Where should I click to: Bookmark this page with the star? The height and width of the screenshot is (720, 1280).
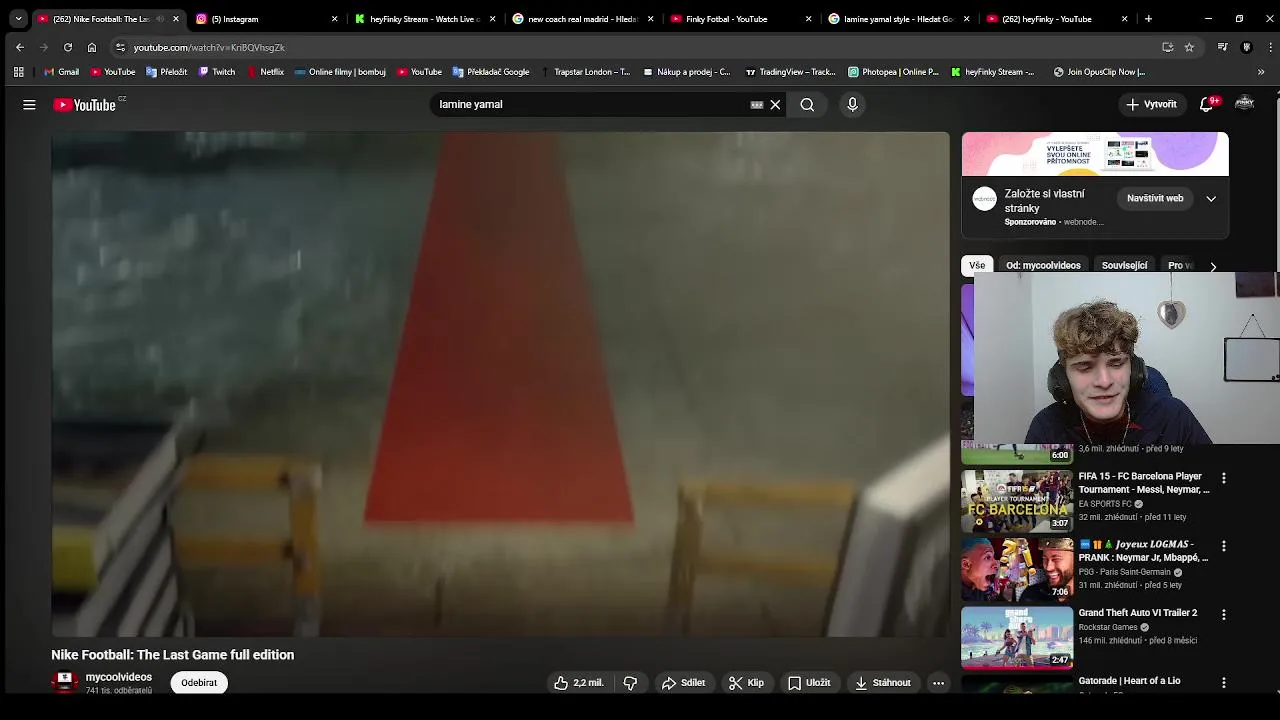(1189, 47)
